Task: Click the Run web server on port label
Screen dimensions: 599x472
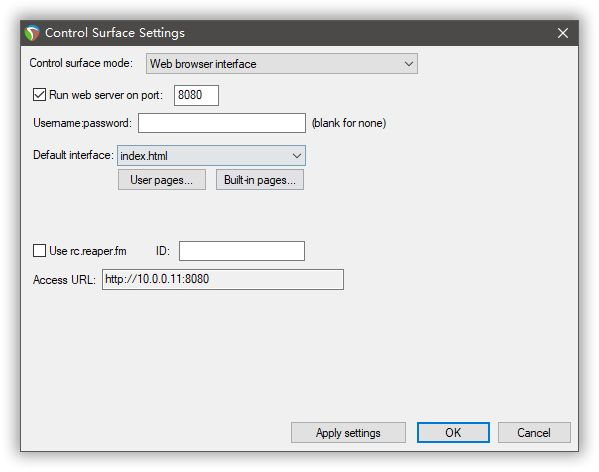Action: (106, 95)
